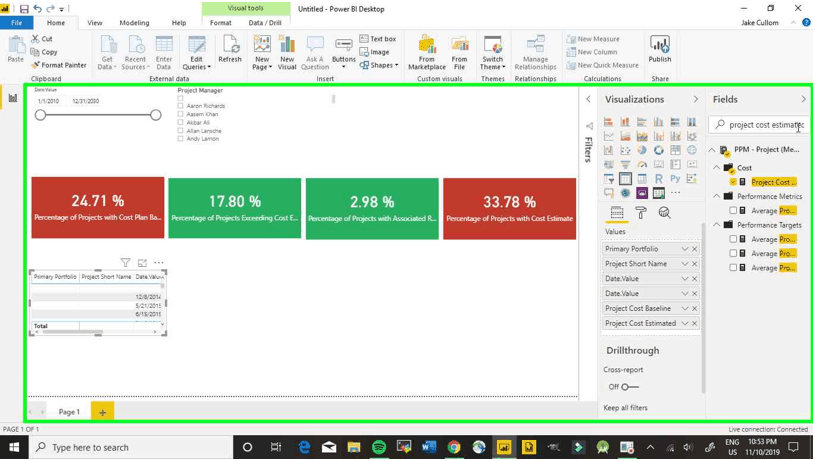This screenshot has height=461, width=815.
Task: Check Average field under Performance Metrics
Action: 733,210
